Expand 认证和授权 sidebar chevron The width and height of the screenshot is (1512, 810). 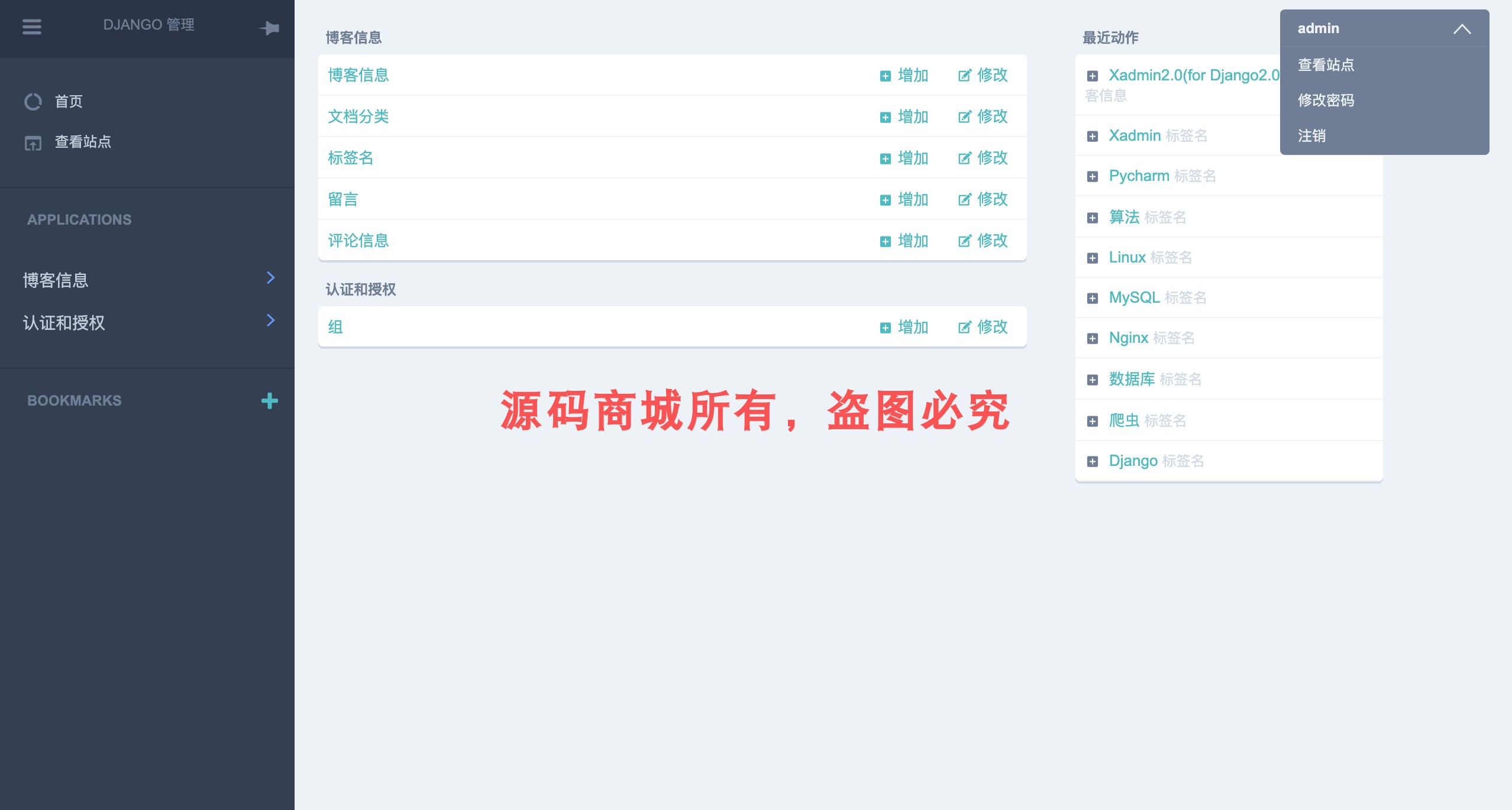click(x=271, y=320)
